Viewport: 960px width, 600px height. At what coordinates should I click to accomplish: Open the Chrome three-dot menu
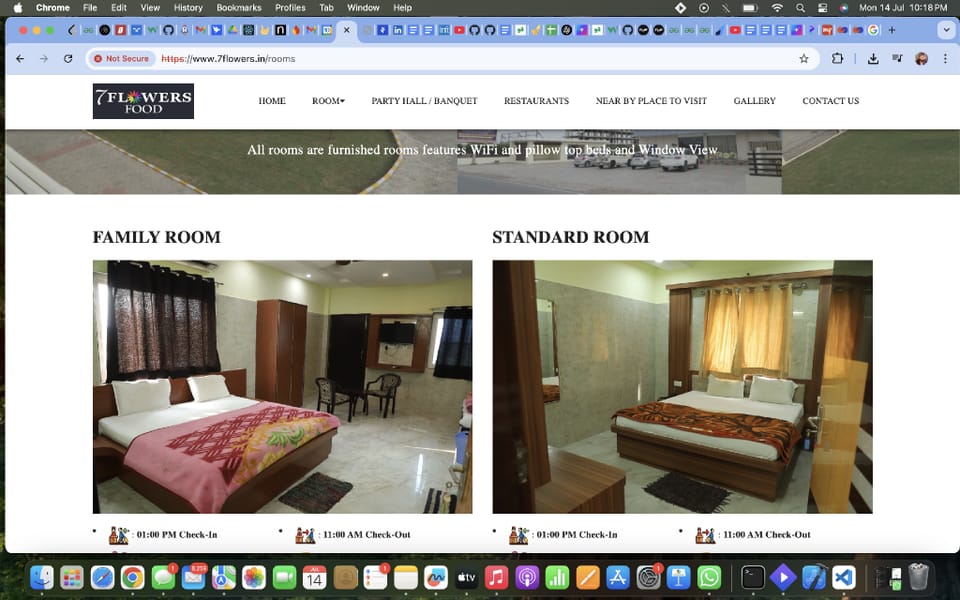click(x=945, y=59)
